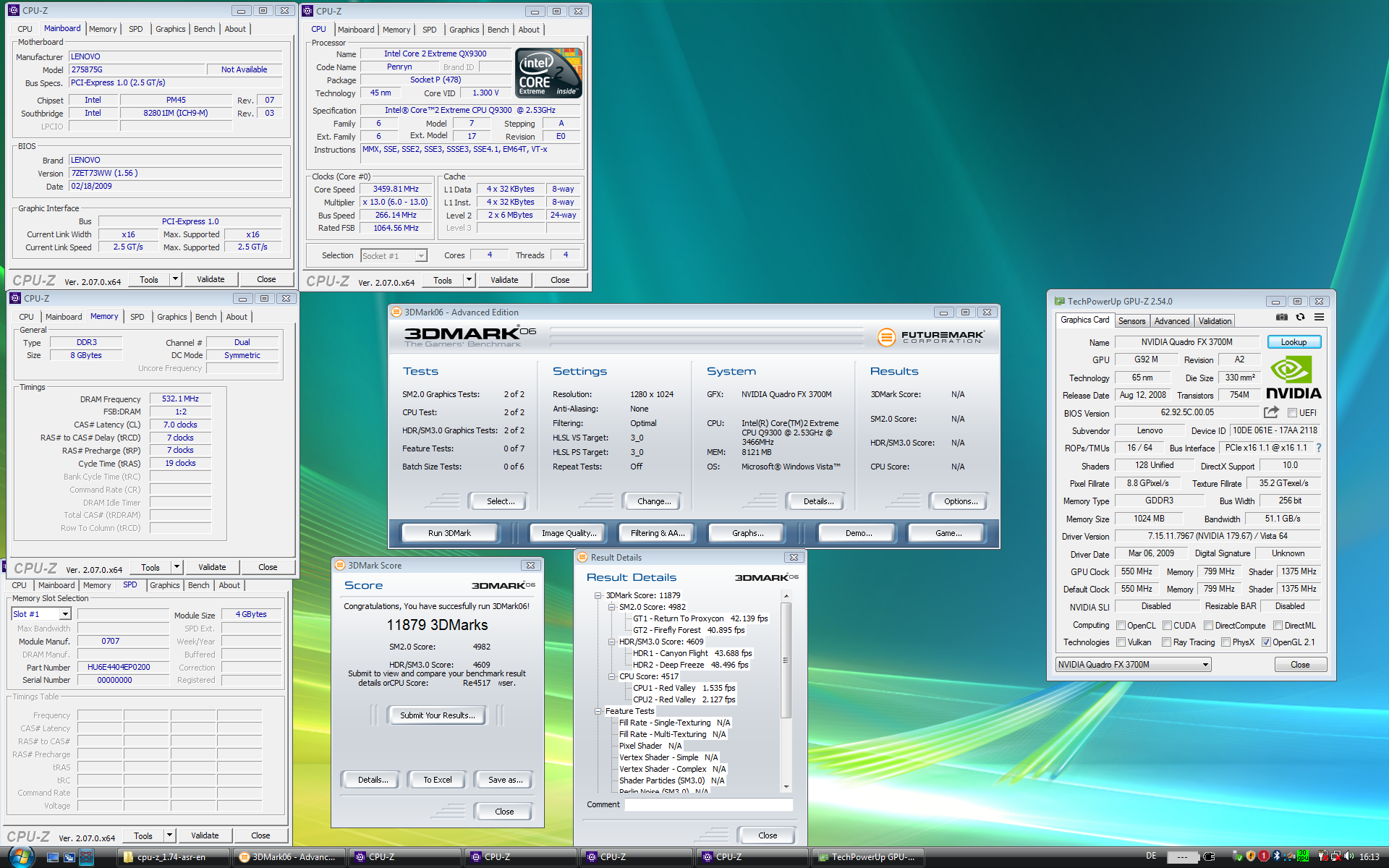
Task: Switch to TechPowerUp GPU-Z taskbar item
Action: 867,857
